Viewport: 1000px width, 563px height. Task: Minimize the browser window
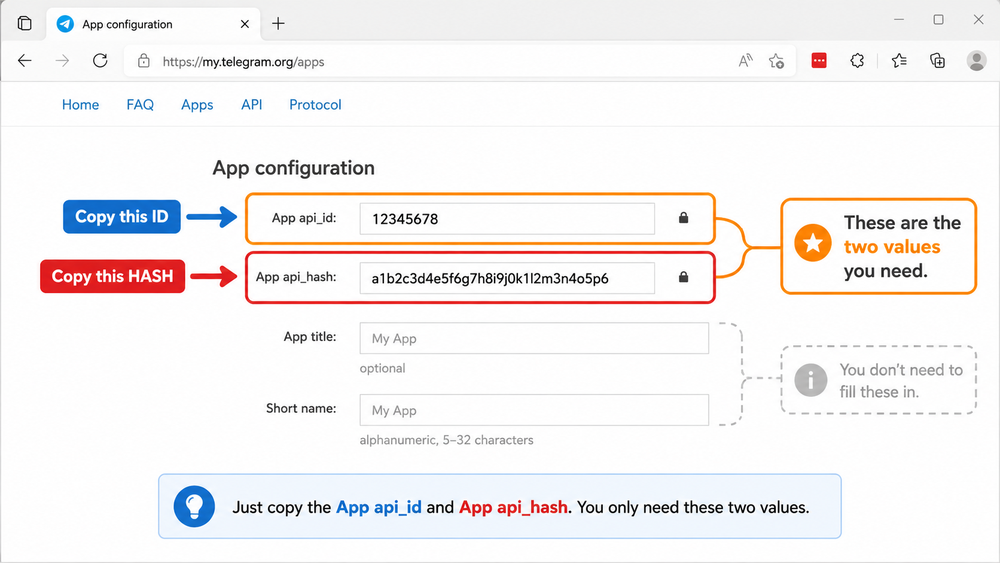pos(899,20)
